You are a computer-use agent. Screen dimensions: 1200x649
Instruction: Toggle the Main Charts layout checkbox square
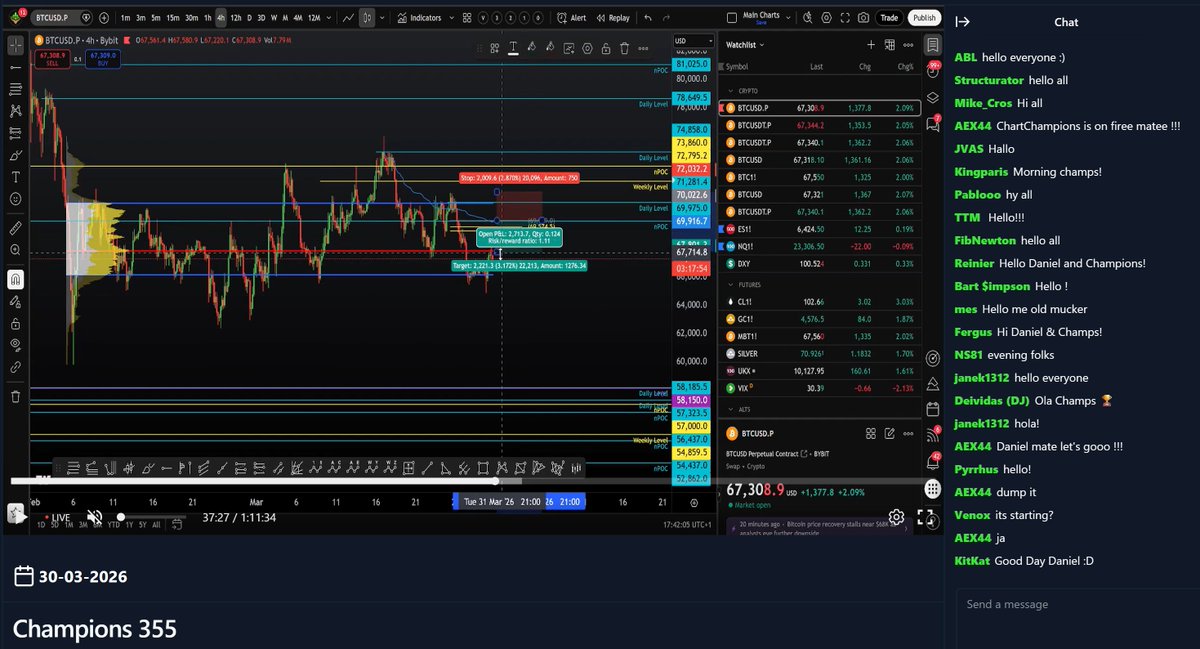[x=732, y=18]
